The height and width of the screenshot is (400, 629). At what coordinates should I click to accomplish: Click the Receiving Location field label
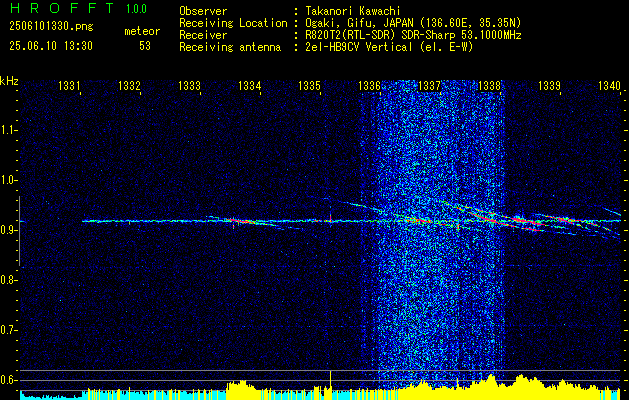(x=233, y=23)
